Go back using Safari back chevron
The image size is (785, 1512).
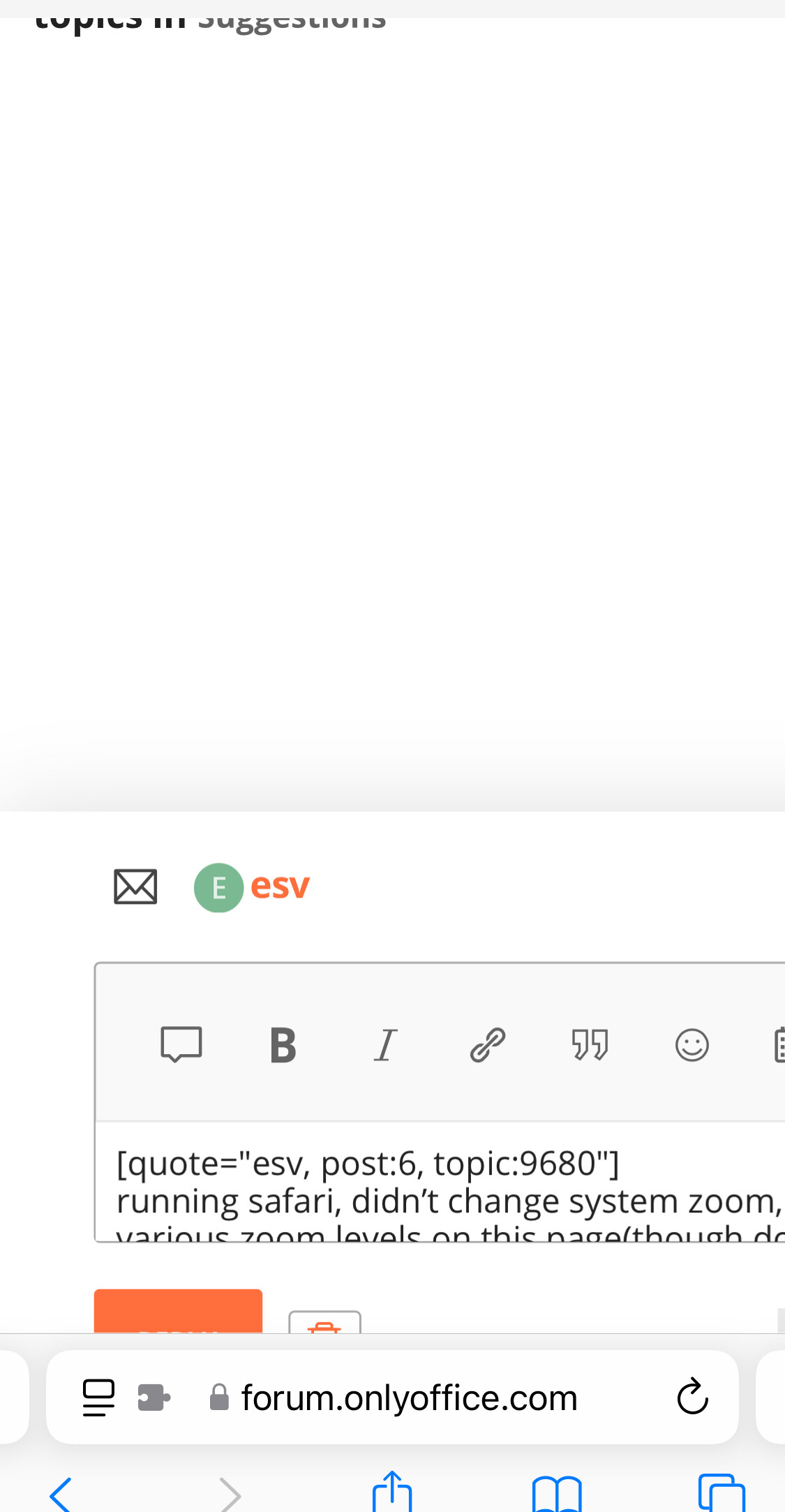[x=61, y=1495]
